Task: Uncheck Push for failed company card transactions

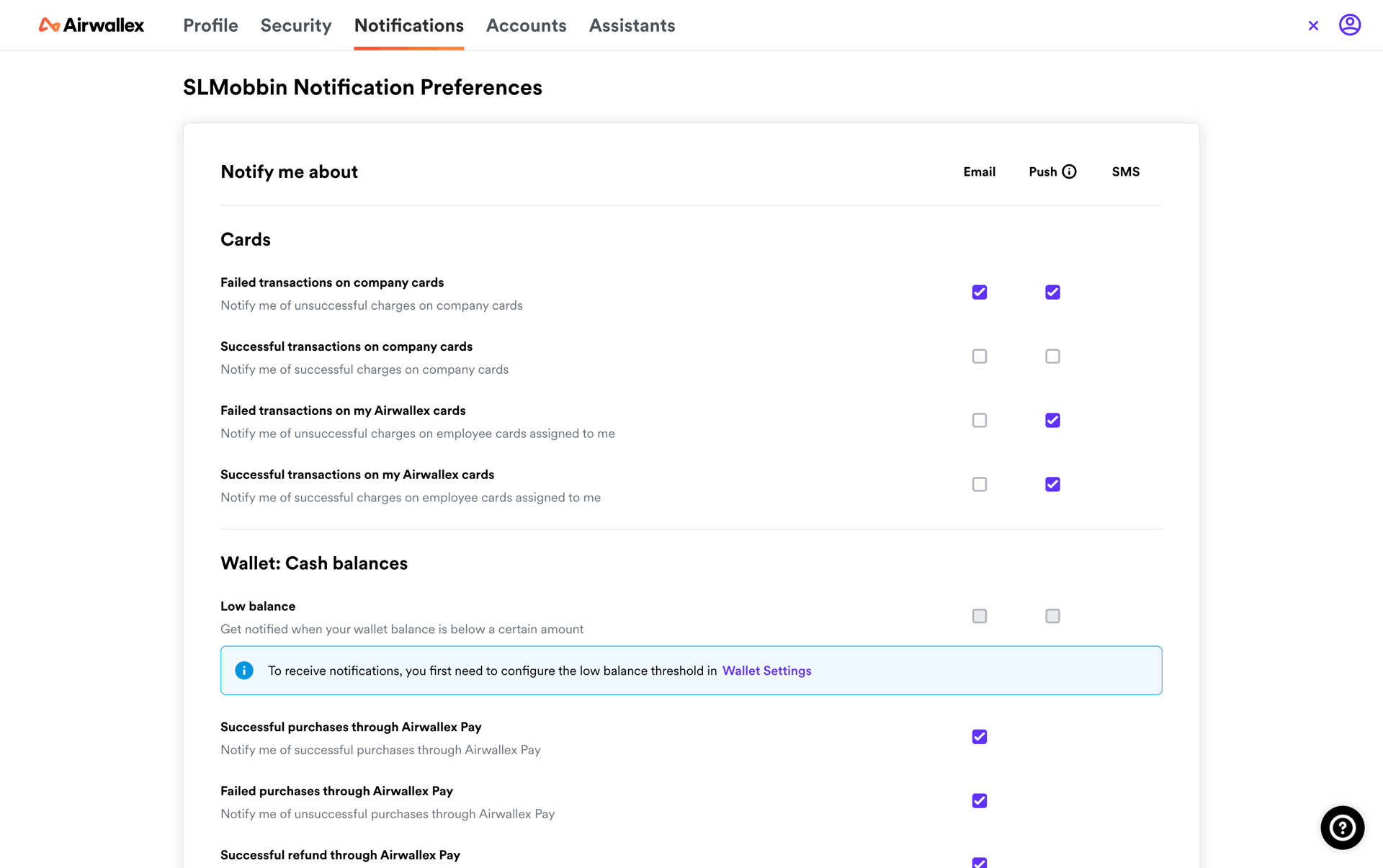Action: tap(1052, 292)
